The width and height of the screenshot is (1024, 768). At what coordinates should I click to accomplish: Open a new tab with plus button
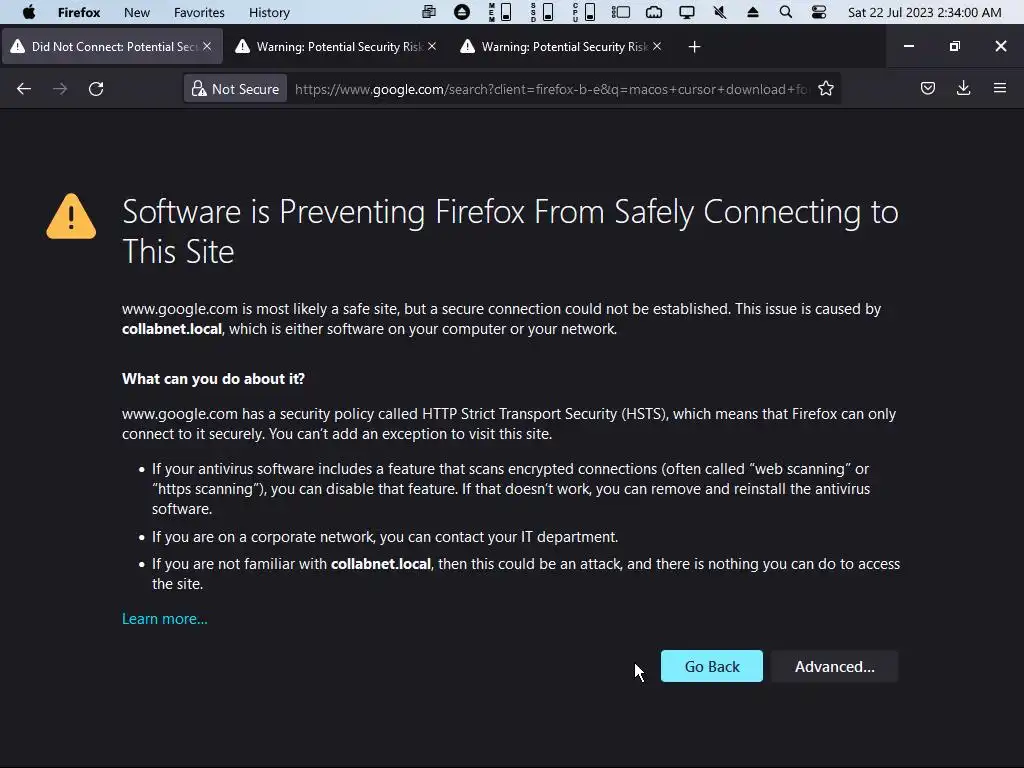tap(694, 47)
